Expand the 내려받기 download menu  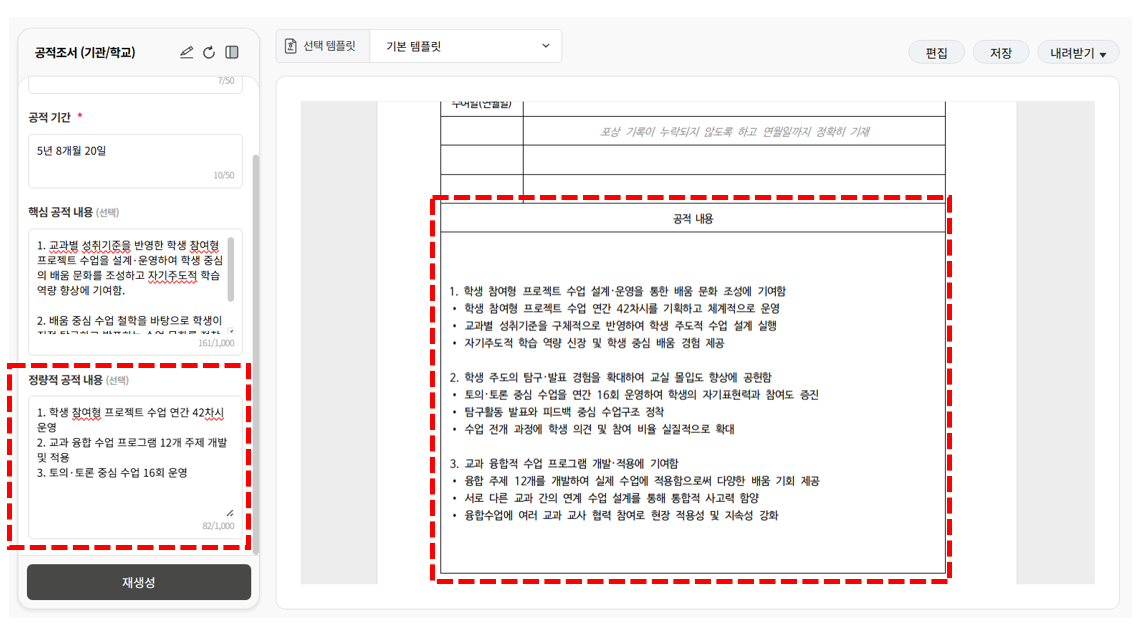pos(1078,53)
